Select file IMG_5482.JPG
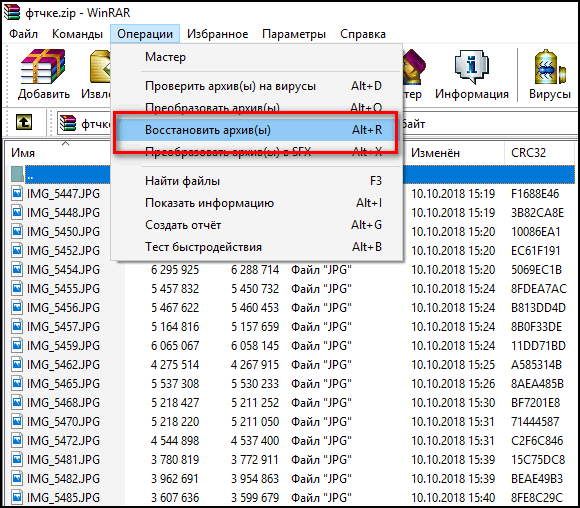Image resolution: width=580 pixels, height=508 pixels. tap(63, 478)
